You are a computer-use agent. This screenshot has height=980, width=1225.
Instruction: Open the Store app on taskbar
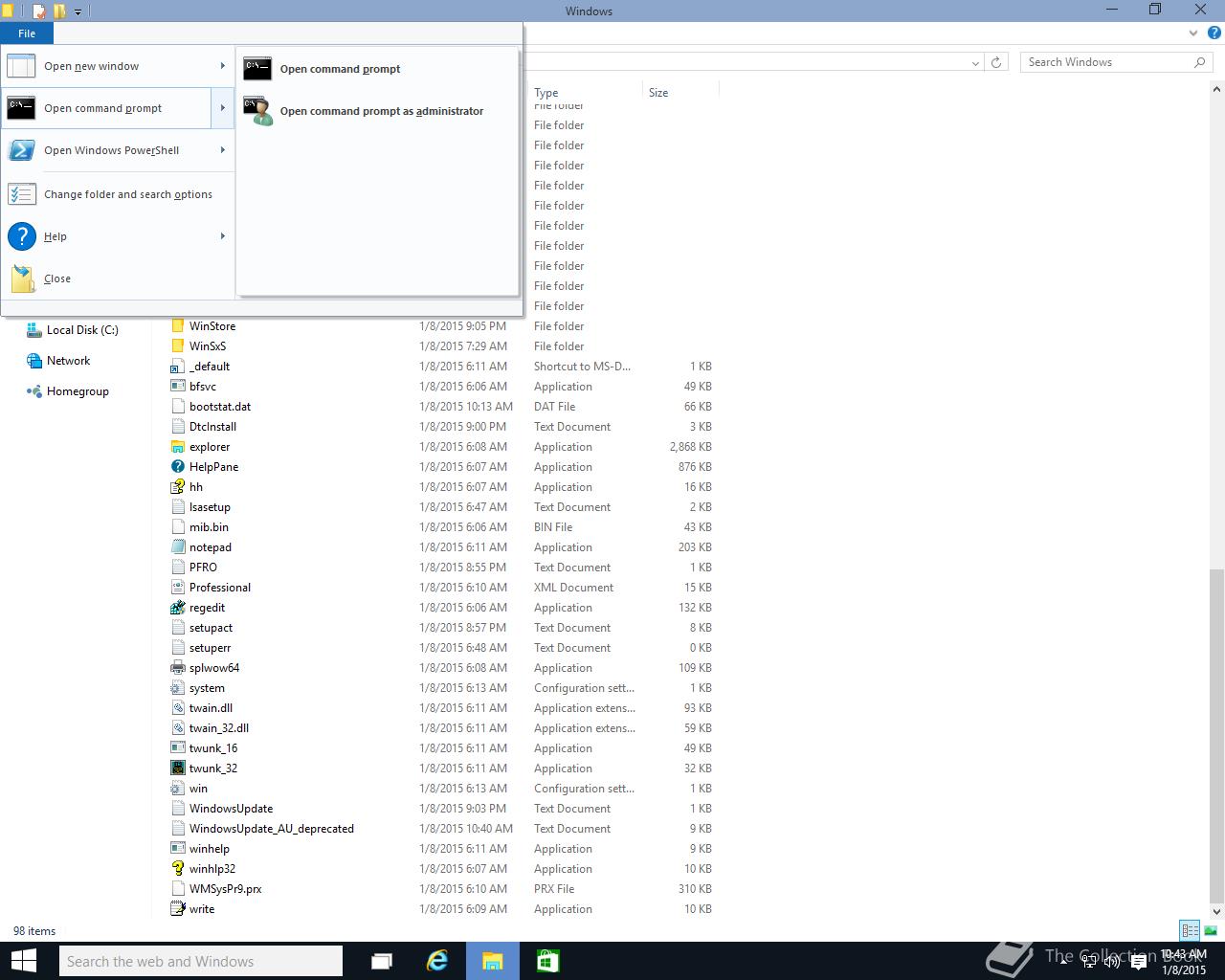(547, 961)
